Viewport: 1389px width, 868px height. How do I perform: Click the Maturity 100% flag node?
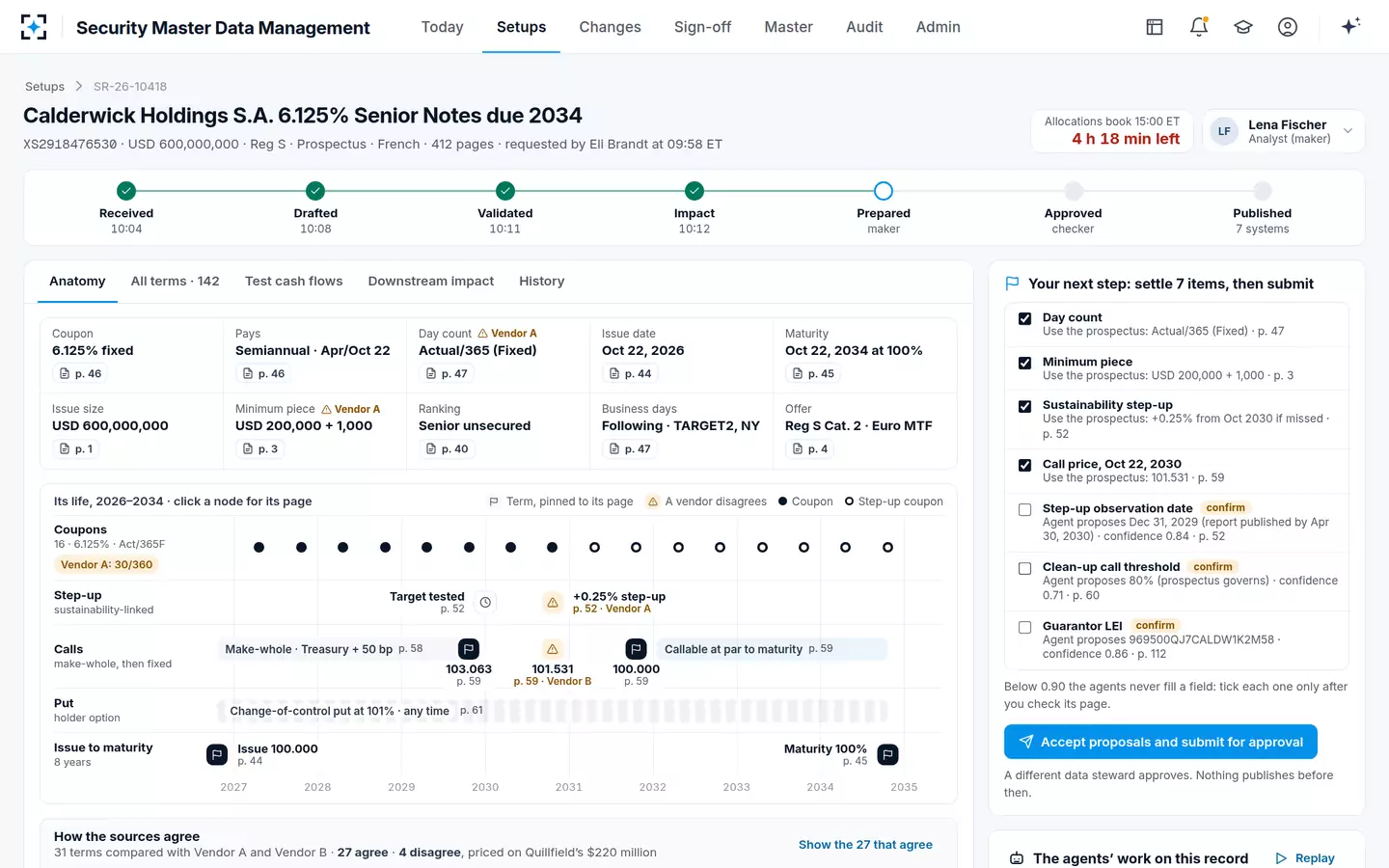888,754
